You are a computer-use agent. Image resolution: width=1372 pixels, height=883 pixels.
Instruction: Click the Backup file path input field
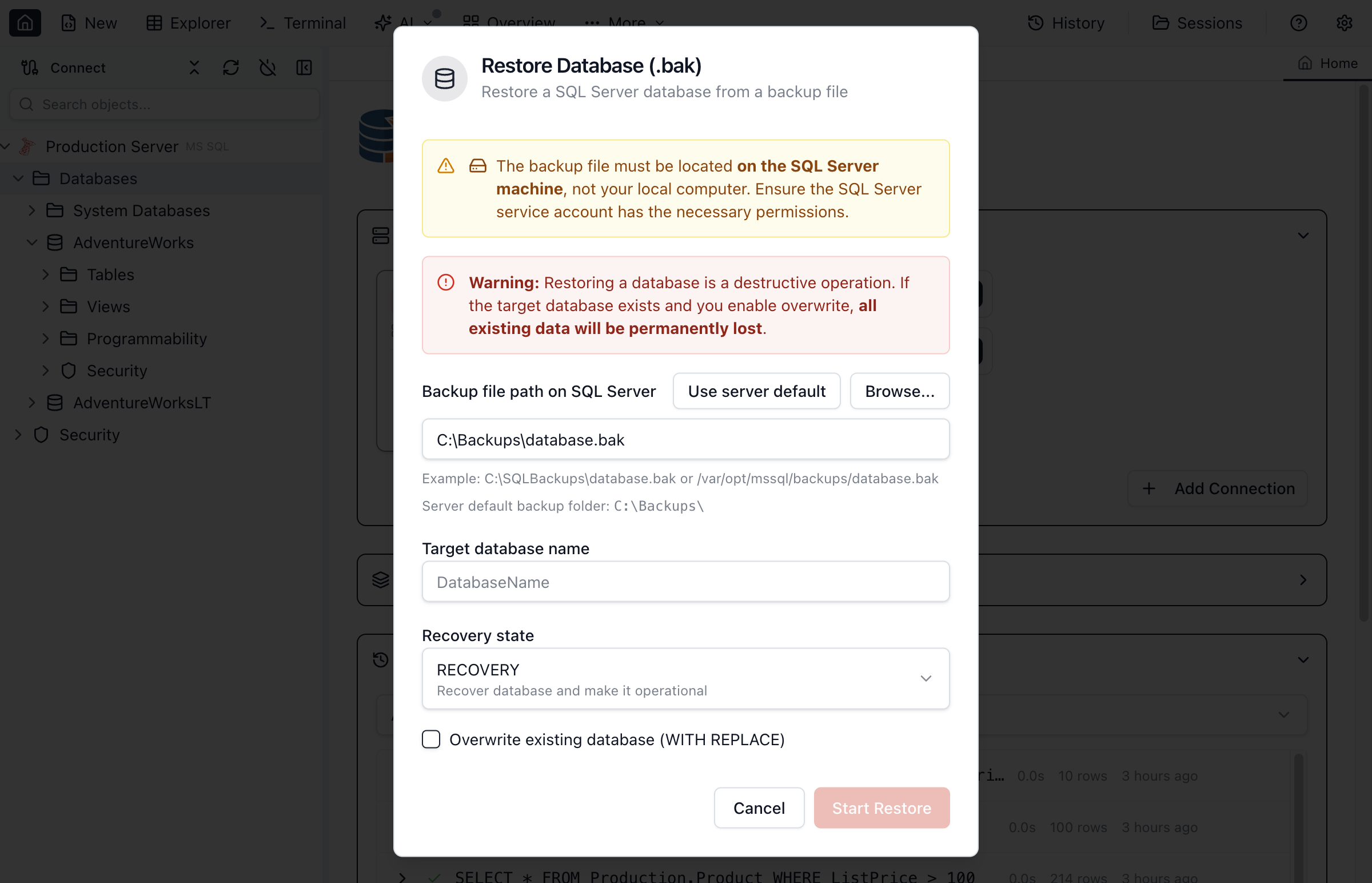[685, 440]
